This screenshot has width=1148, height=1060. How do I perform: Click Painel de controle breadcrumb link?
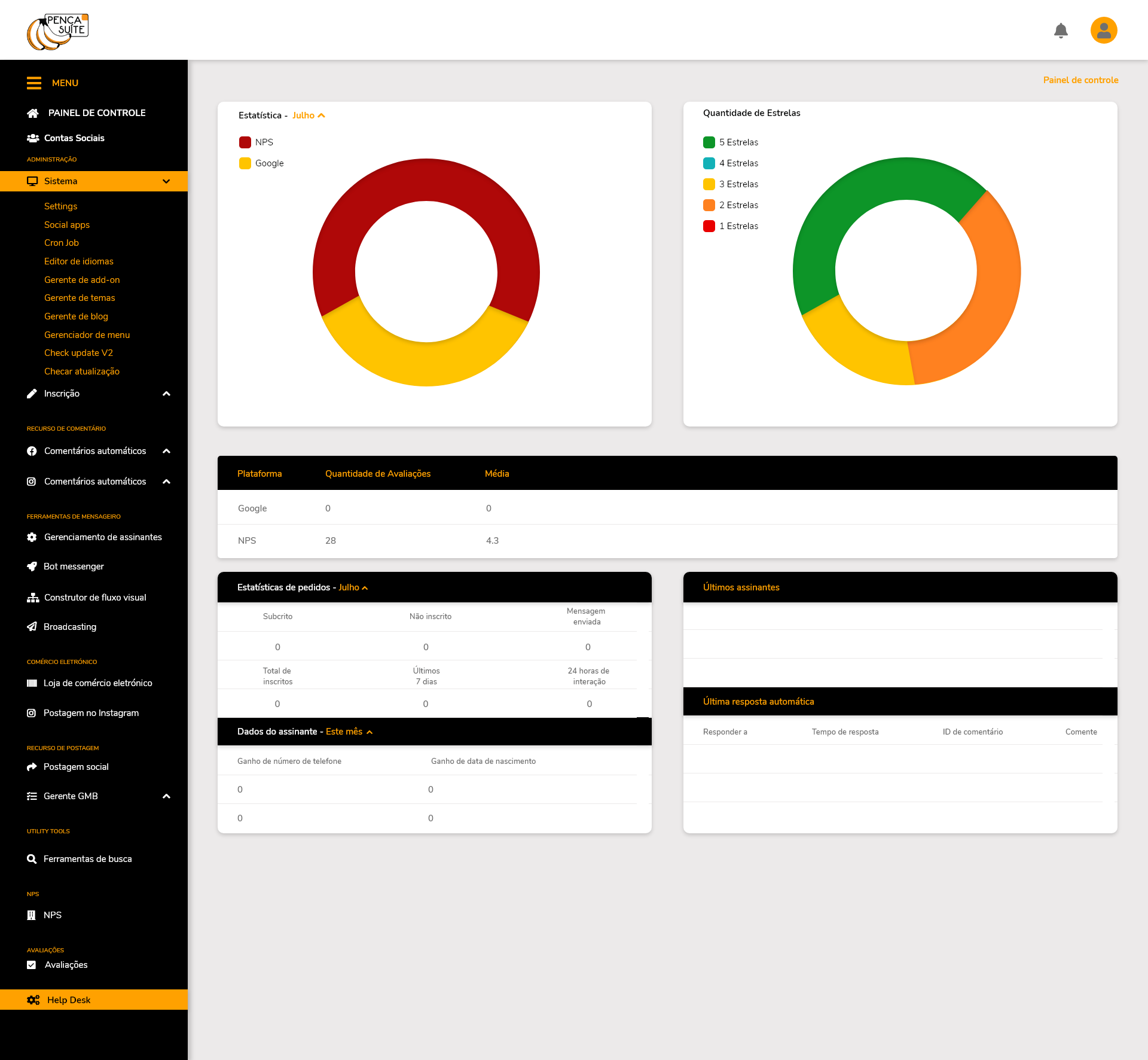(x=1080, y=80)
